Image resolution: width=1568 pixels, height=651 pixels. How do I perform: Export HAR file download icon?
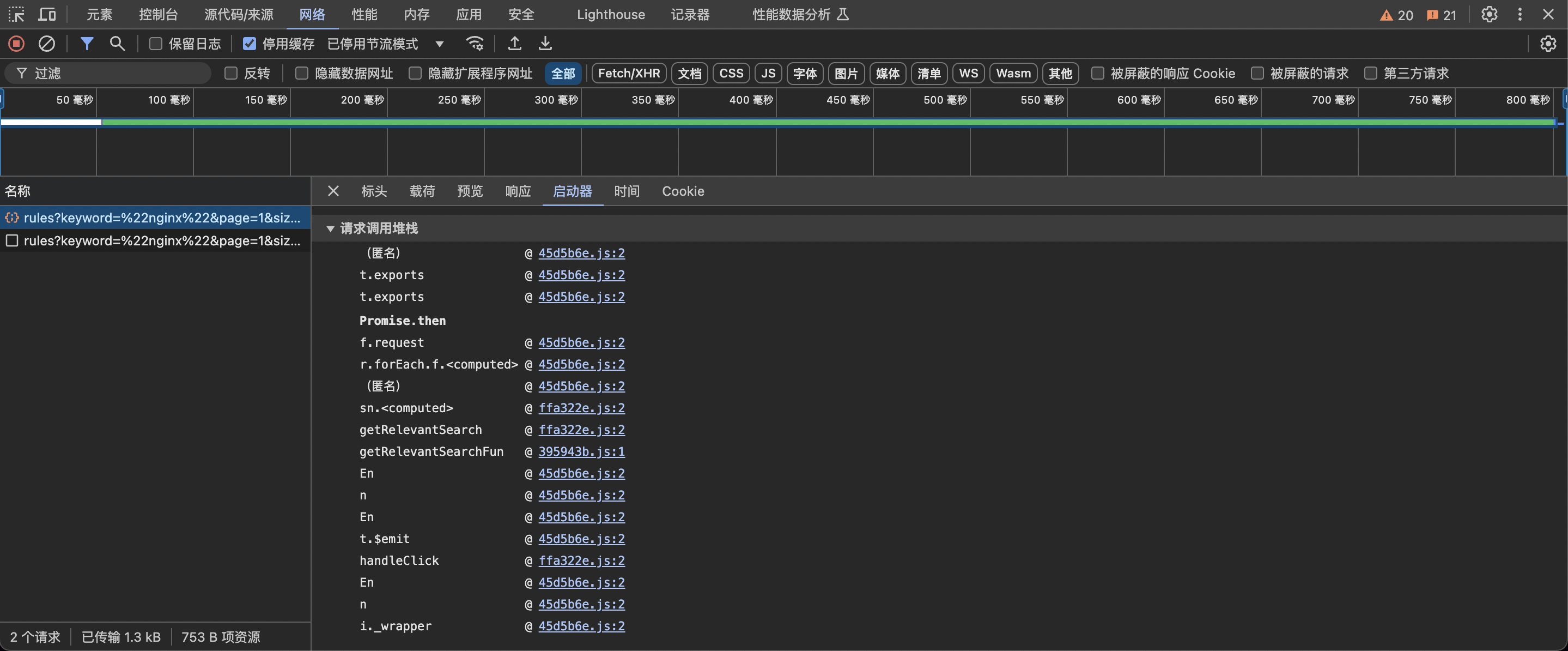coord(545,44)
